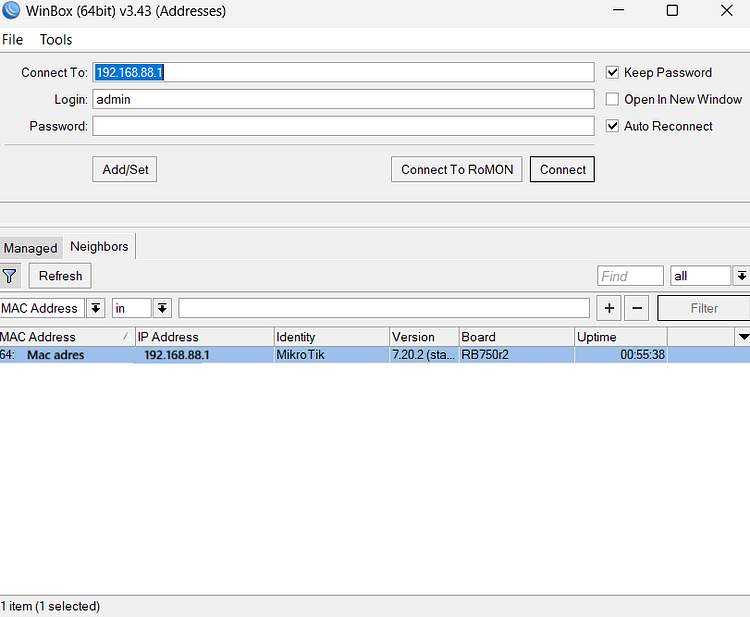750x617 pixels.
Task: Click the '1 item (1 selected)' status text
Action: pyautogui.click(x=50, y=606)
